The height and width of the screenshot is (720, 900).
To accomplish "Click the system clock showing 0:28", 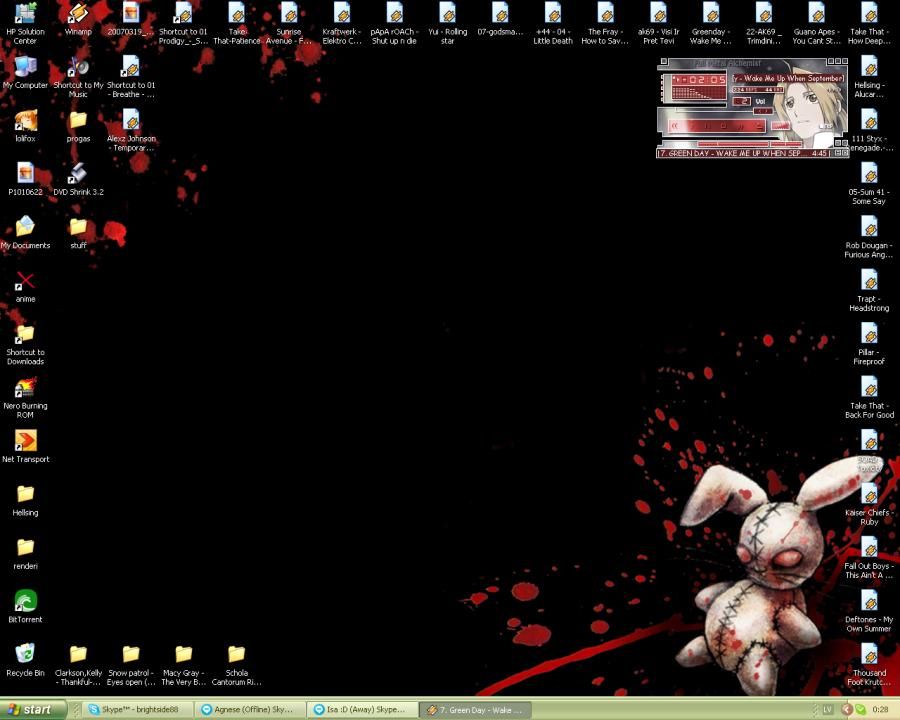I will click(x=880, y=710).
